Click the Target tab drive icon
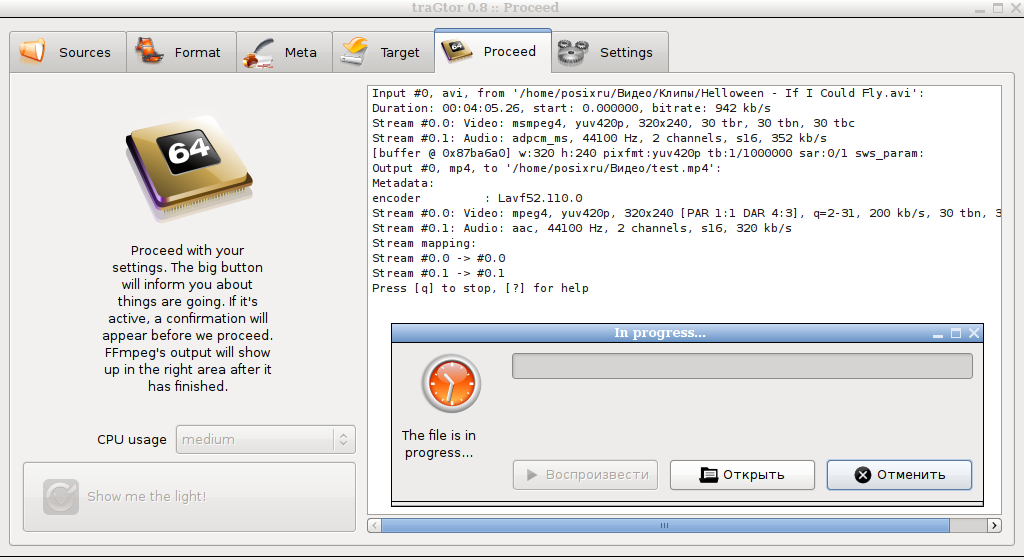The height and width of the screenshot is (560, 1024). [x=355, y=51]
